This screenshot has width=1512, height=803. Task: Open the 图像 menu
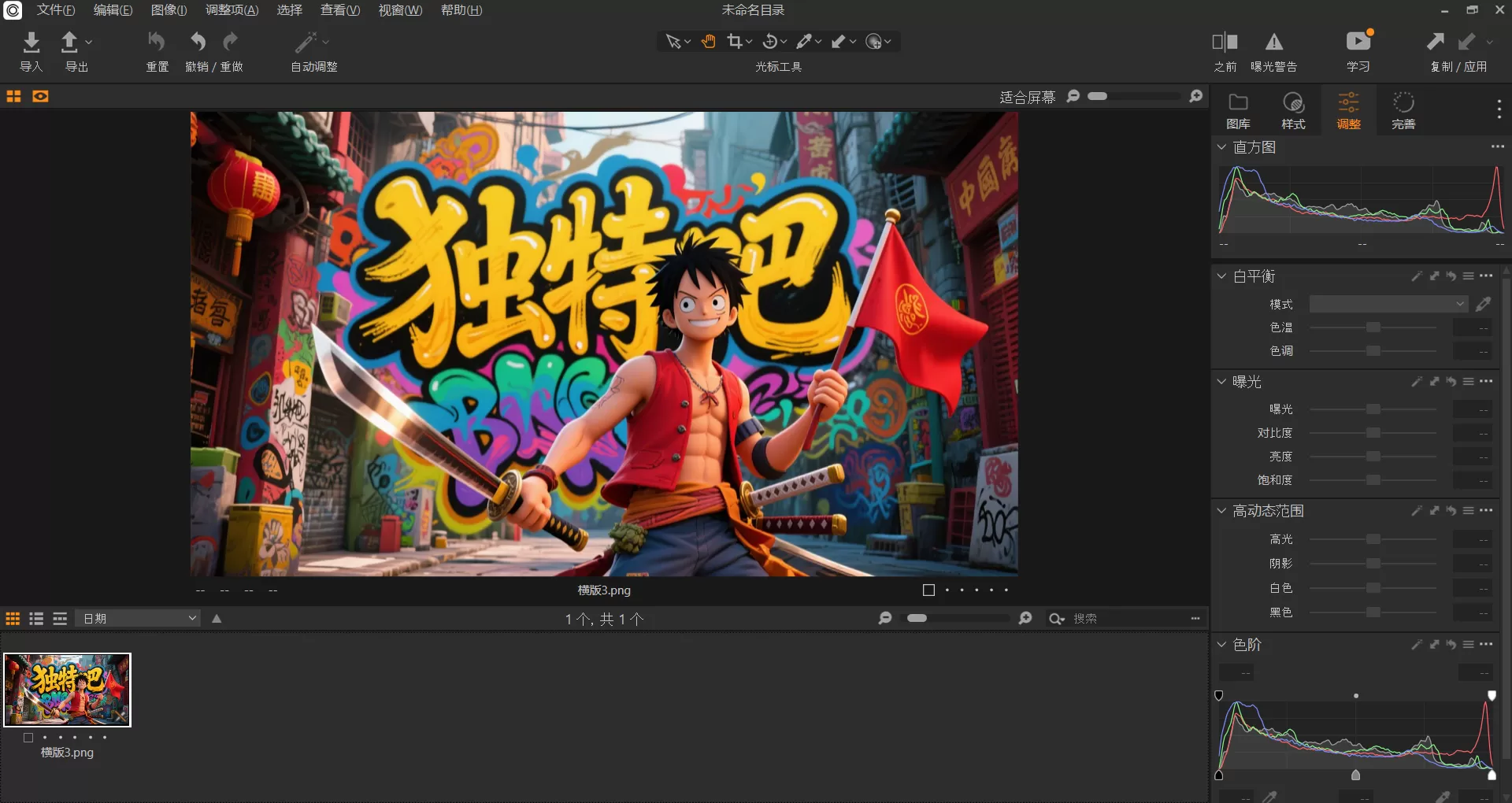[167, 10]
